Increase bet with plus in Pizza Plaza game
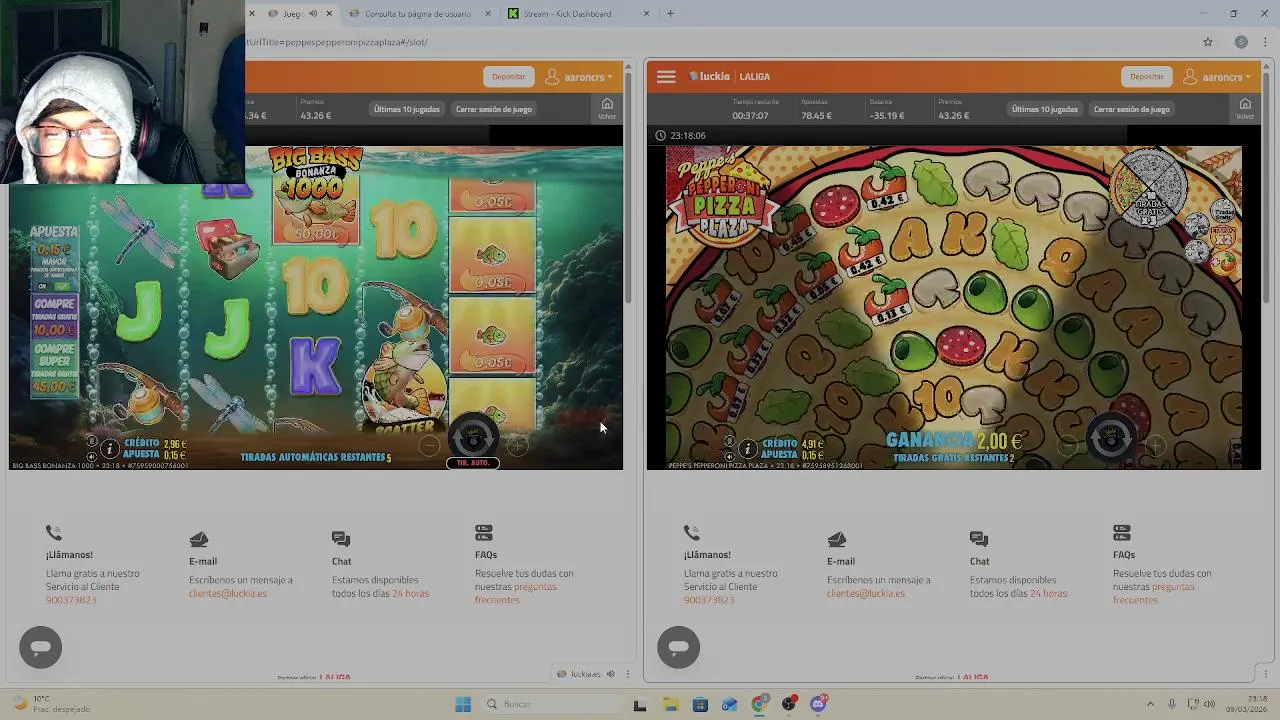The width and height of the screenshot is (1280, 720). [1155, 446]
